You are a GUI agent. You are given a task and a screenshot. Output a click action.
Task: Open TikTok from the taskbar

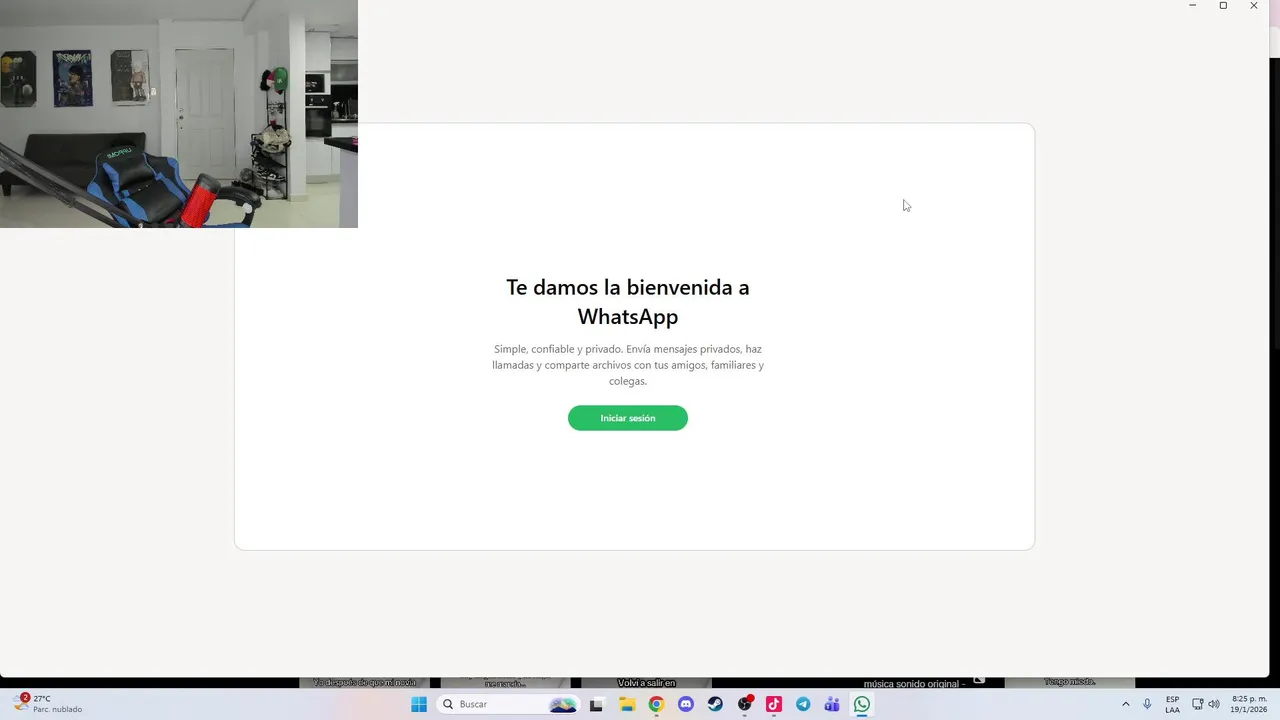click(774, 704)
